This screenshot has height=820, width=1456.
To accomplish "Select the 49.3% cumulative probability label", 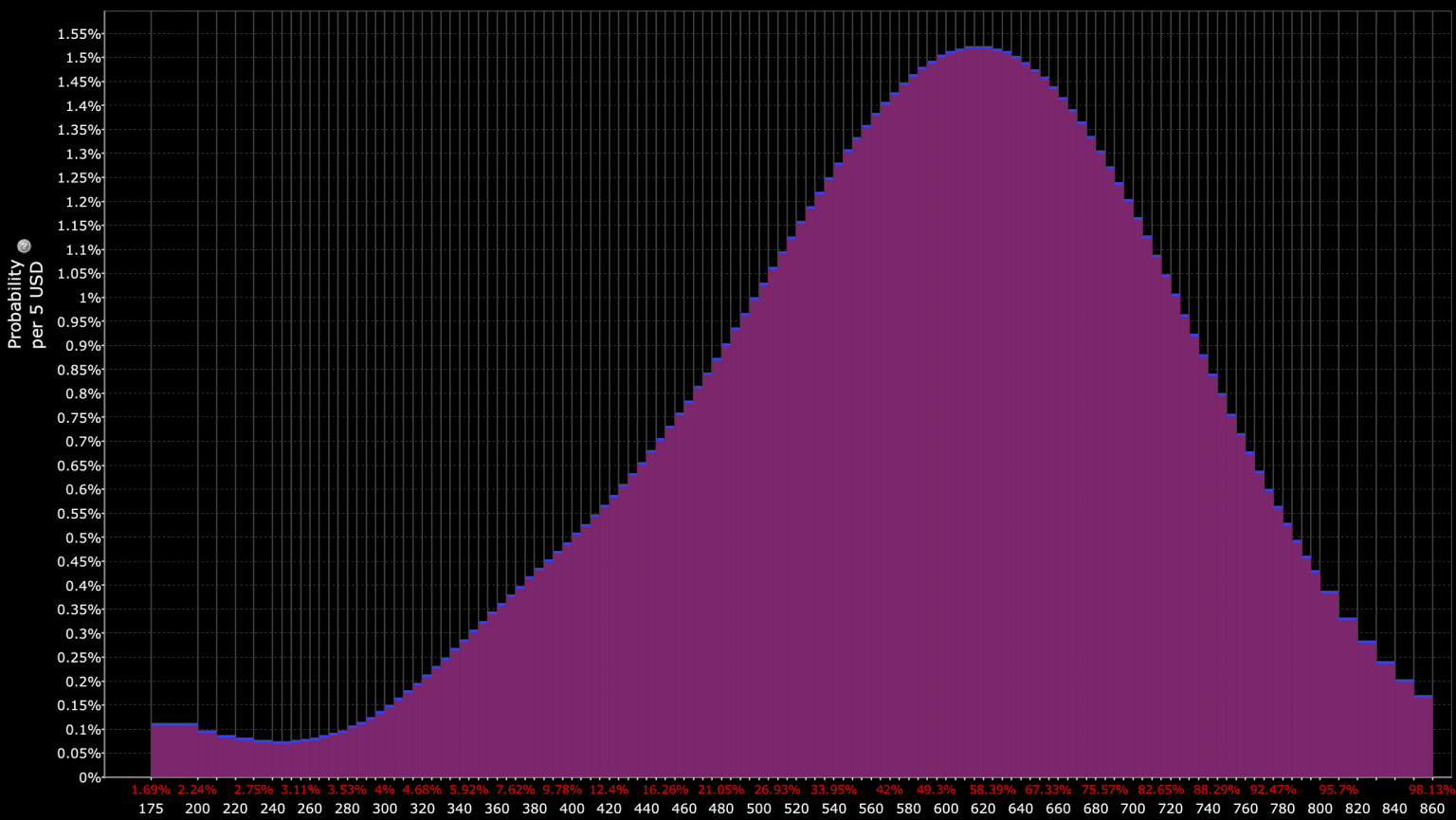I will point(936,790).
